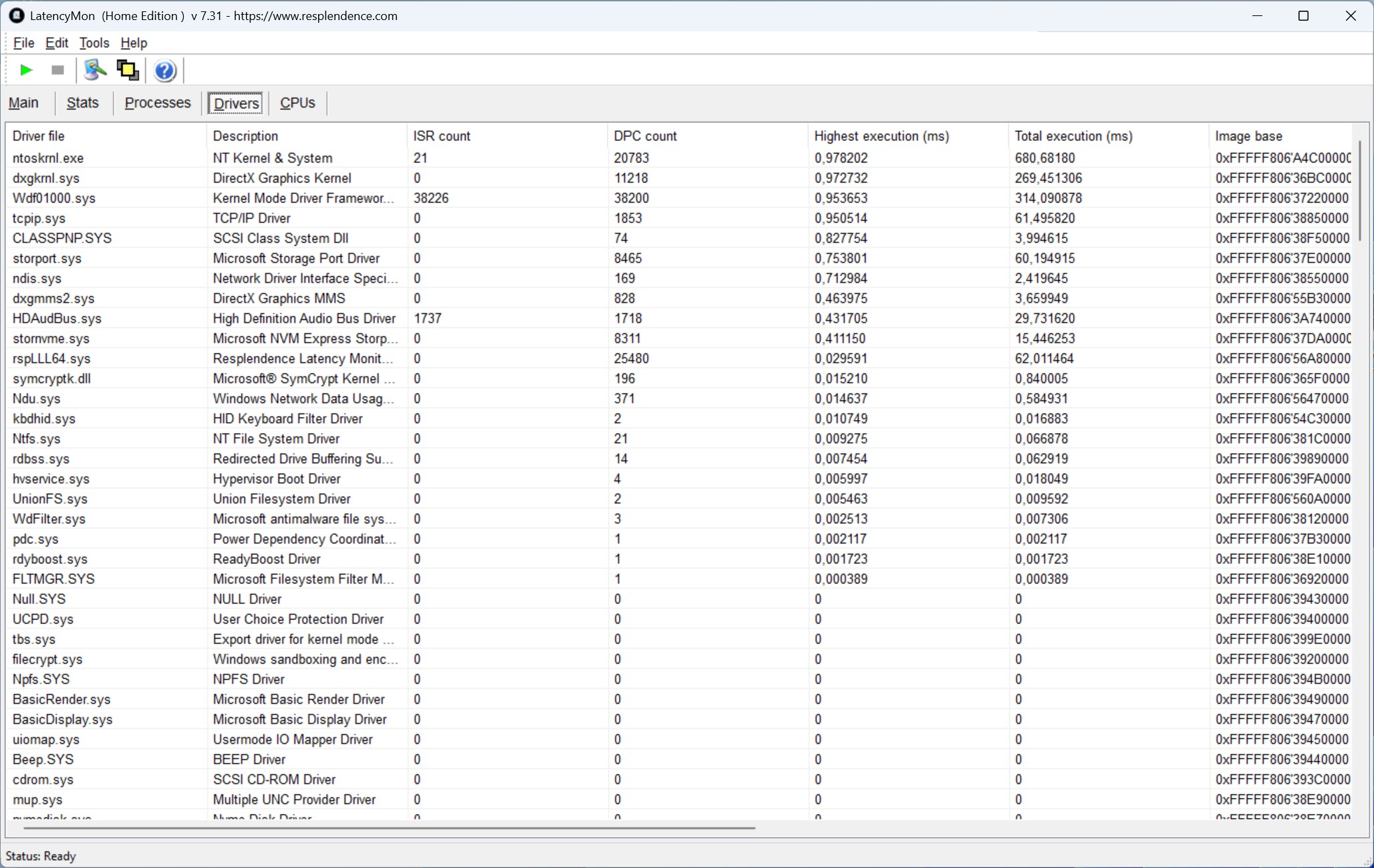
Task: Switch to the Stats tab
Action: click(x=83, y=103)
